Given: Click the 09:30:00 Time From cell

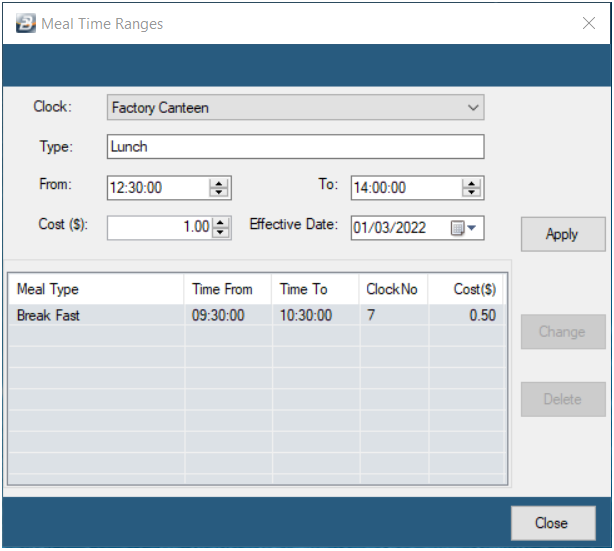Looking at the screenshot, I should [x=228, y=315].
